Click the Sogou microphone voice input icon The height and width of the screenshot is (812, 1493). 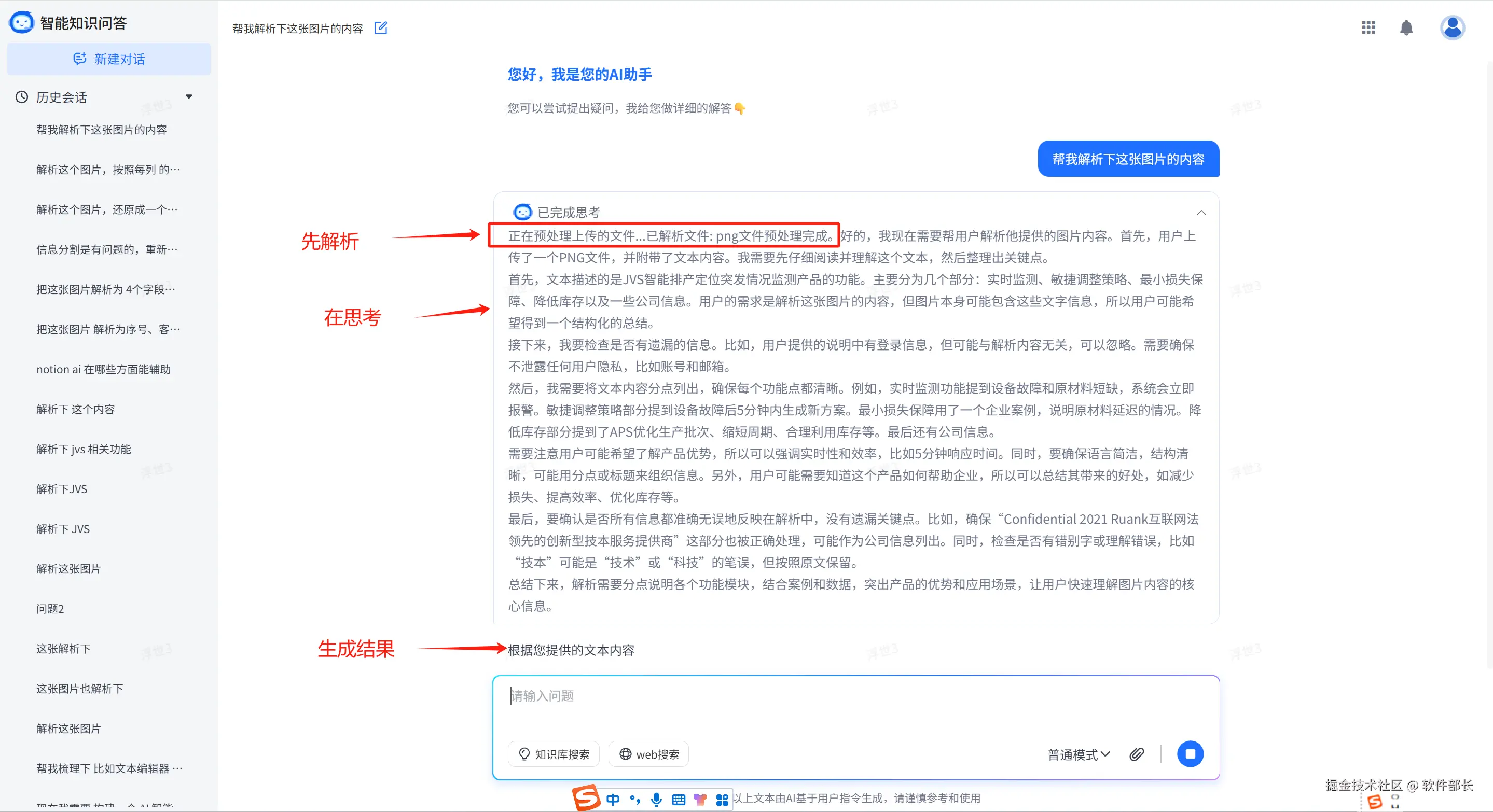pyautogui.click(x=656, y=799)
